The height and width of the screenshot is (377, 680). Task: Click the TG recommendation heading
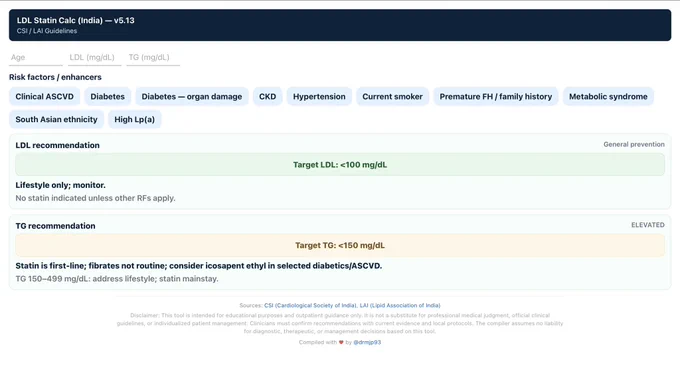point(56,226)
